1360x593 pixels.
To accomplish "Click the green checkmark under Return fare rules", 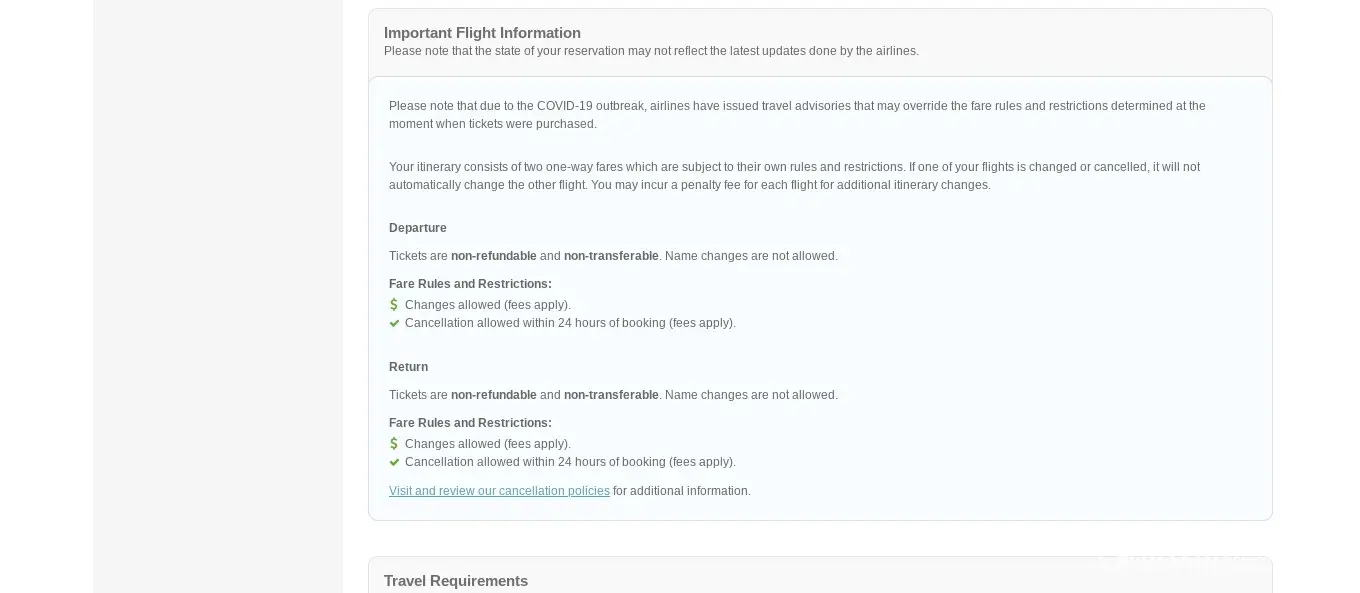I will [394, 462].
